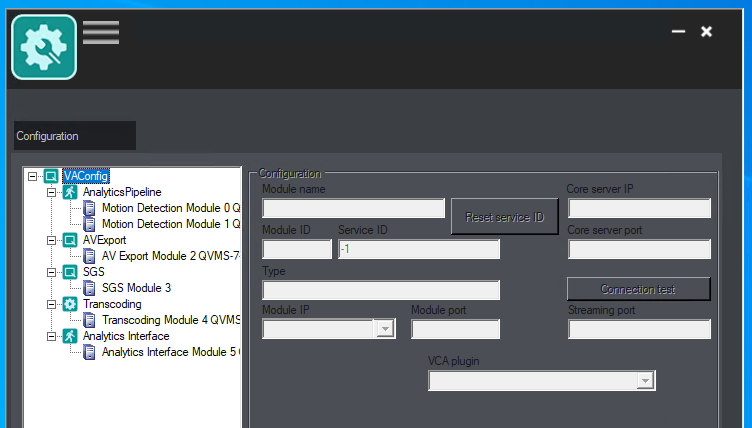Open the hamburger menu icon

coord(101,32)
